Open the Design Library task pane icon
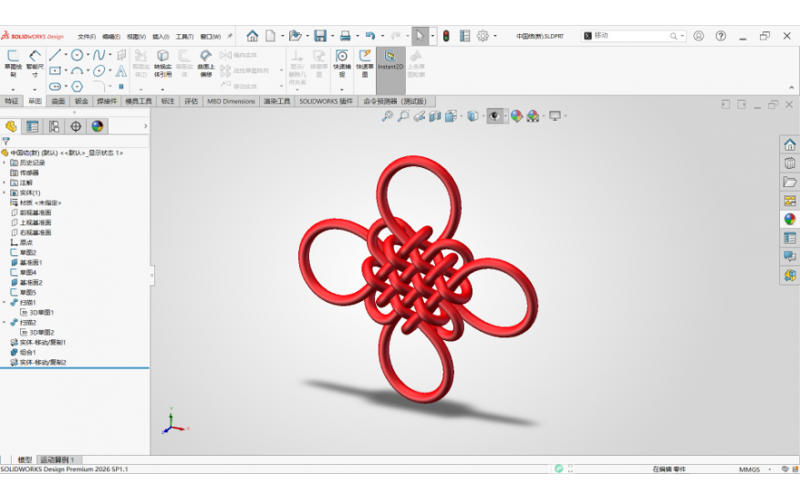The height and width of the screenshot is (500, 800). coord(790,163)
